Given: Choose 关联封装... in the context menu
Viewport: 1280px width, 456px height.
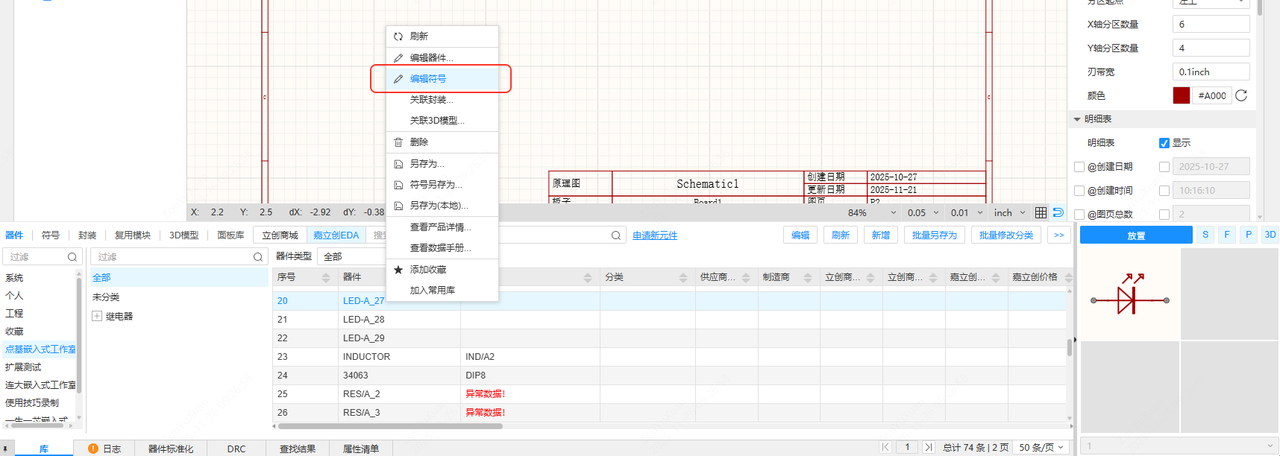Looking at the screenshot, I should (x=441, y=100).
